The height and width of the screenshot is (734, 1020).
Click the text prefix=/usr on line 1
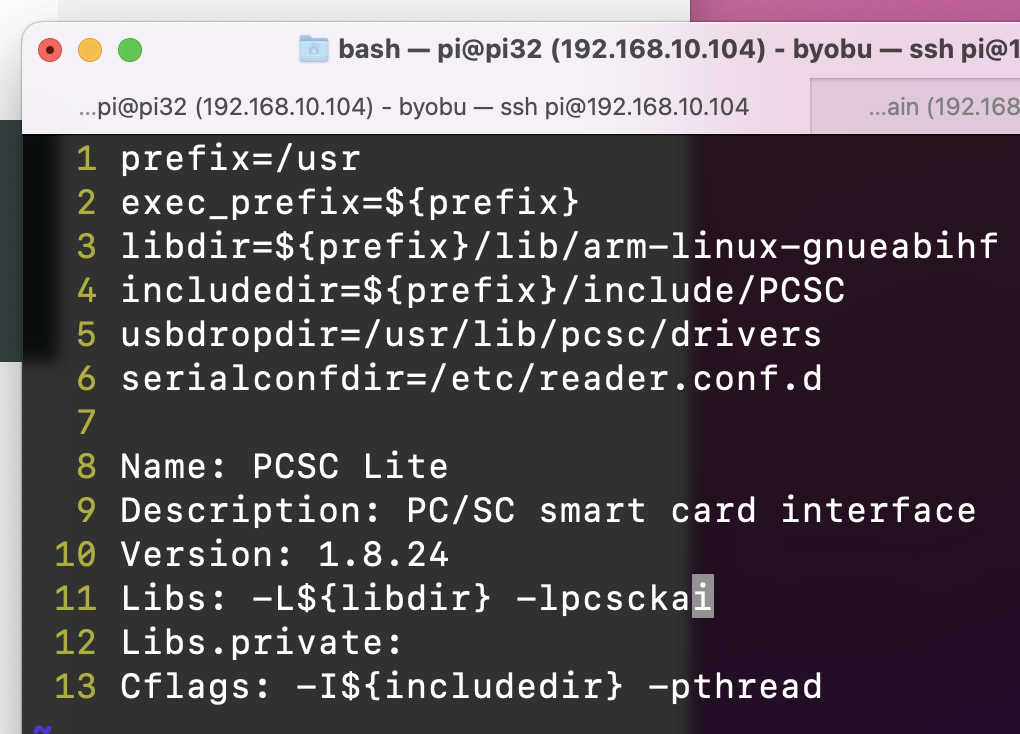click(240, 159)
